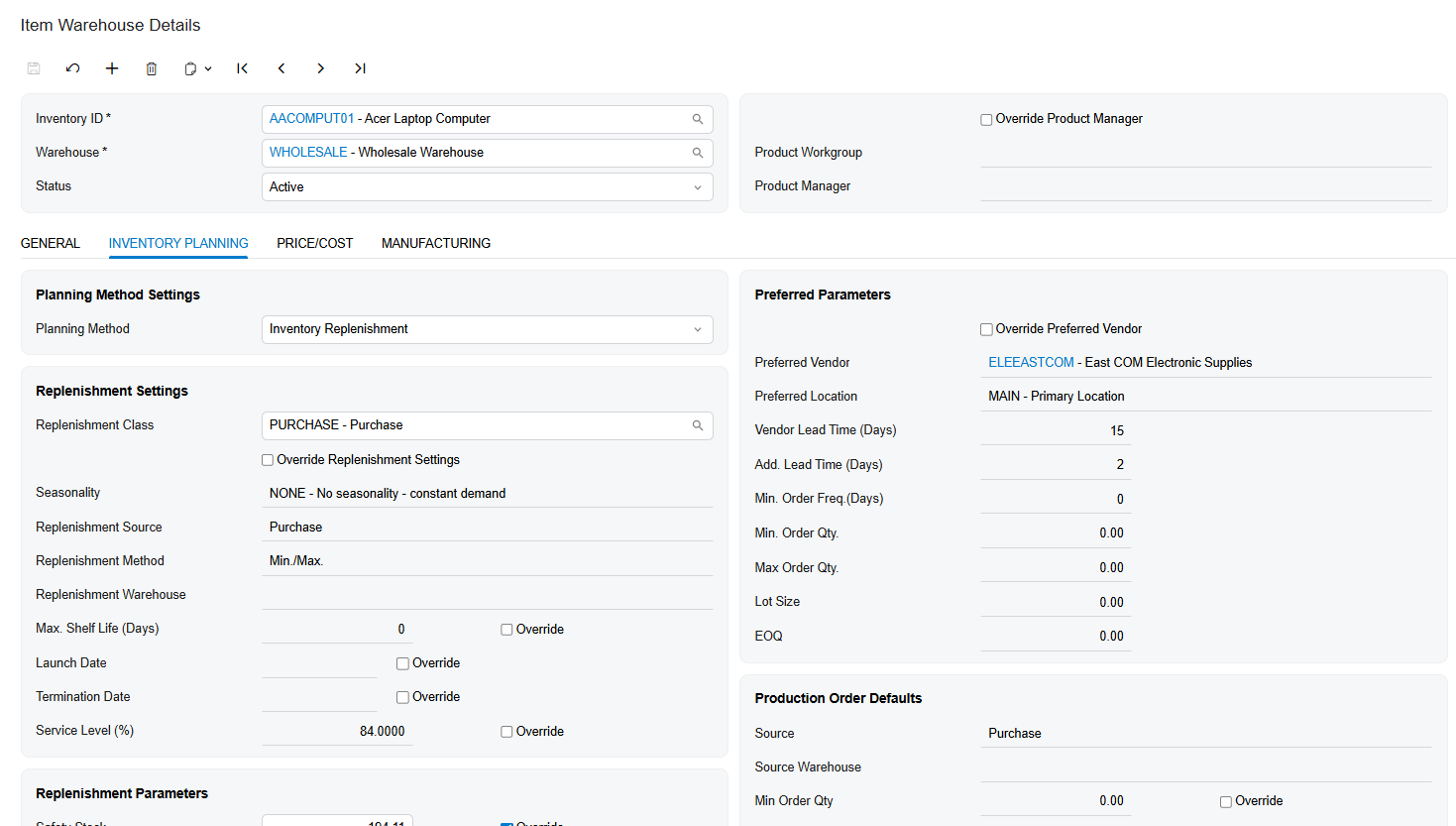Click the Undo/Cancel arrow icon

click(72, 68)
